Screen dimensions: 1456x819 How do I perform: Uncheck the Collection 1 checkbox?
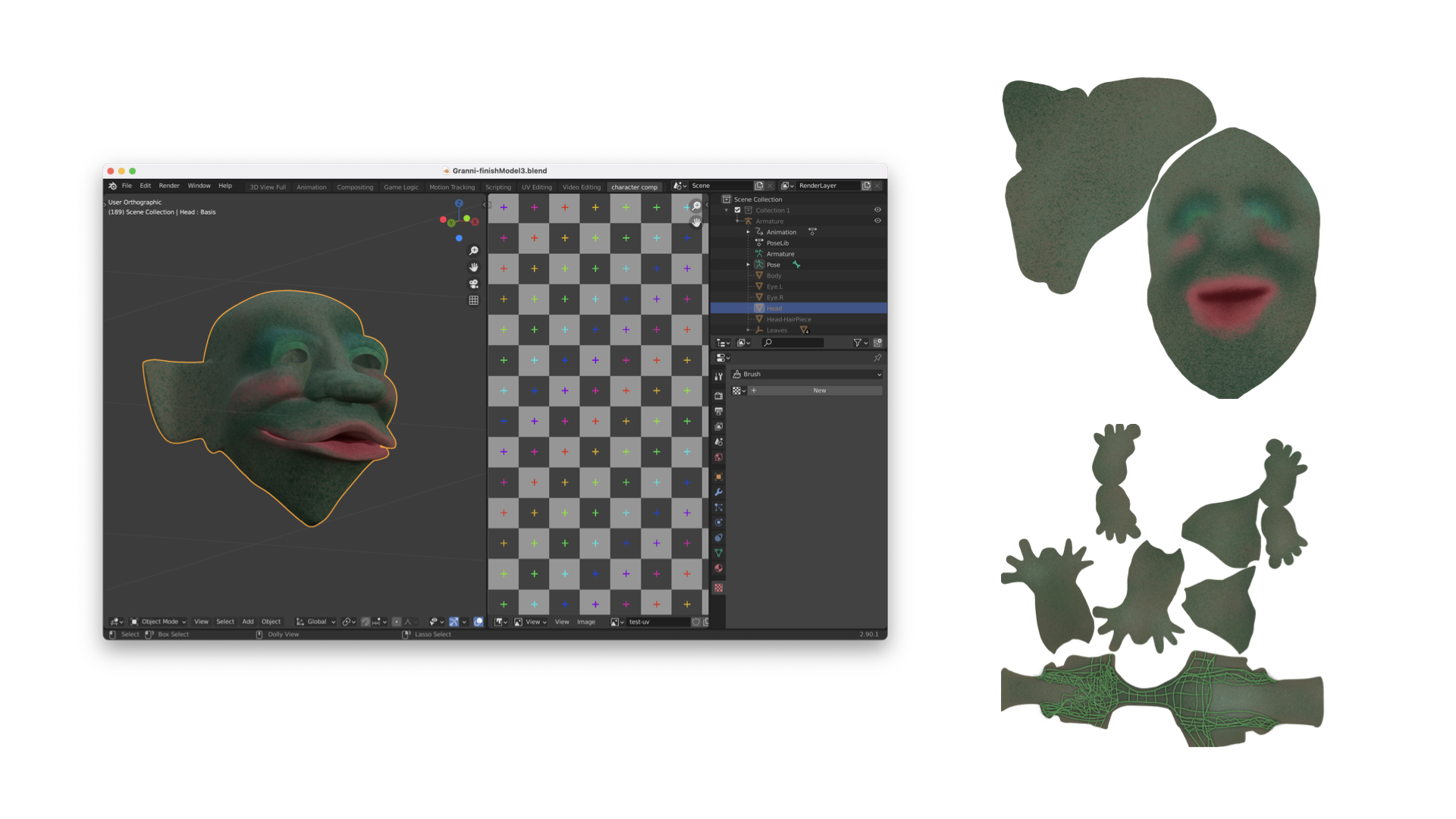click(737, 210)
